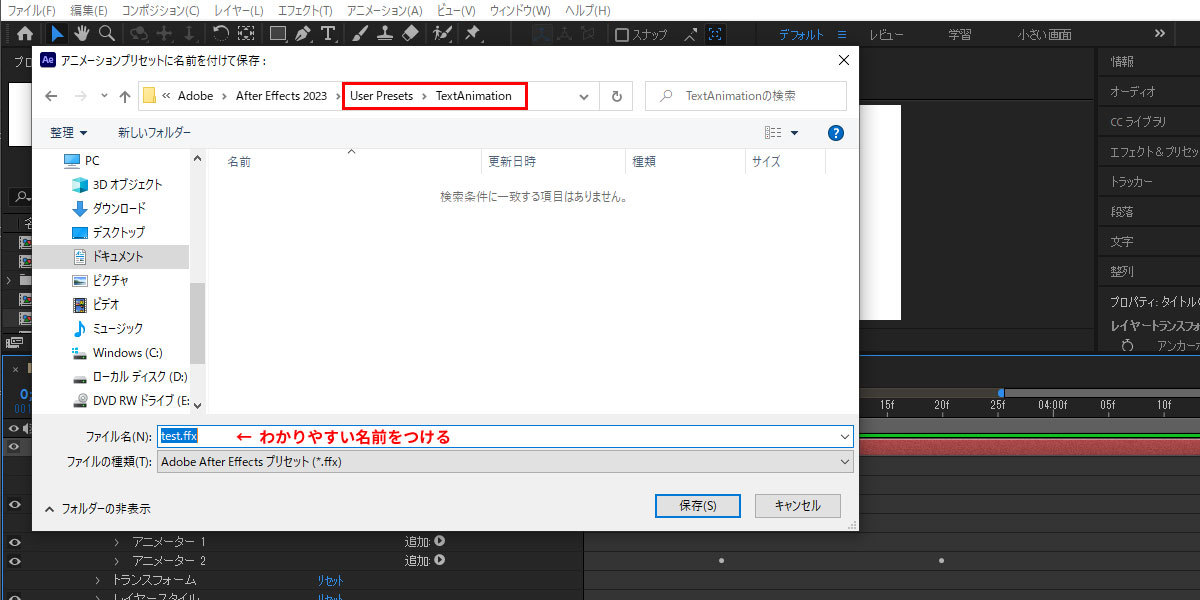Open the dialog help question-mark icon
Viewport: 1200px width, 600px height.
[x=836, y=132]
